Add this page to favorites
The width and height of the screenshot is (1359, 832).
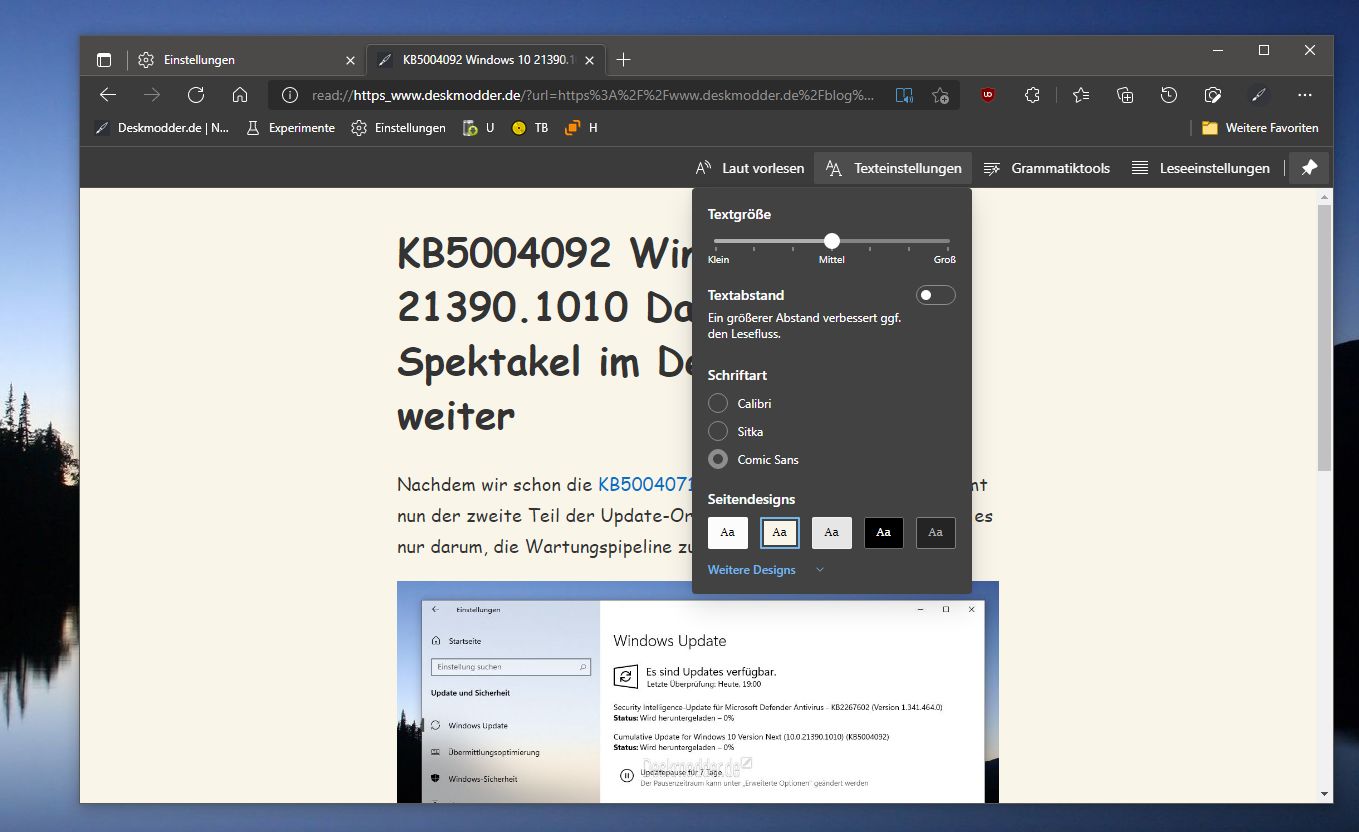(940, 96)
